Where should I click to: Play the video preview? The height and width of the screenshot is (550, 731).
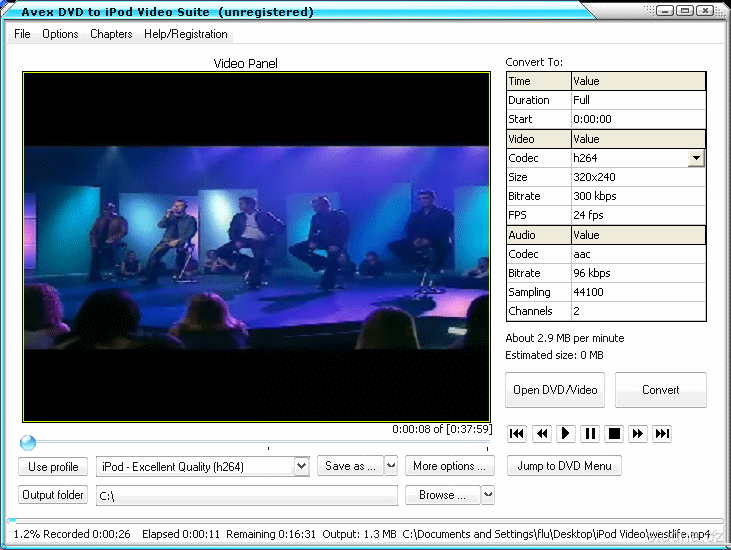pos(566,433)
